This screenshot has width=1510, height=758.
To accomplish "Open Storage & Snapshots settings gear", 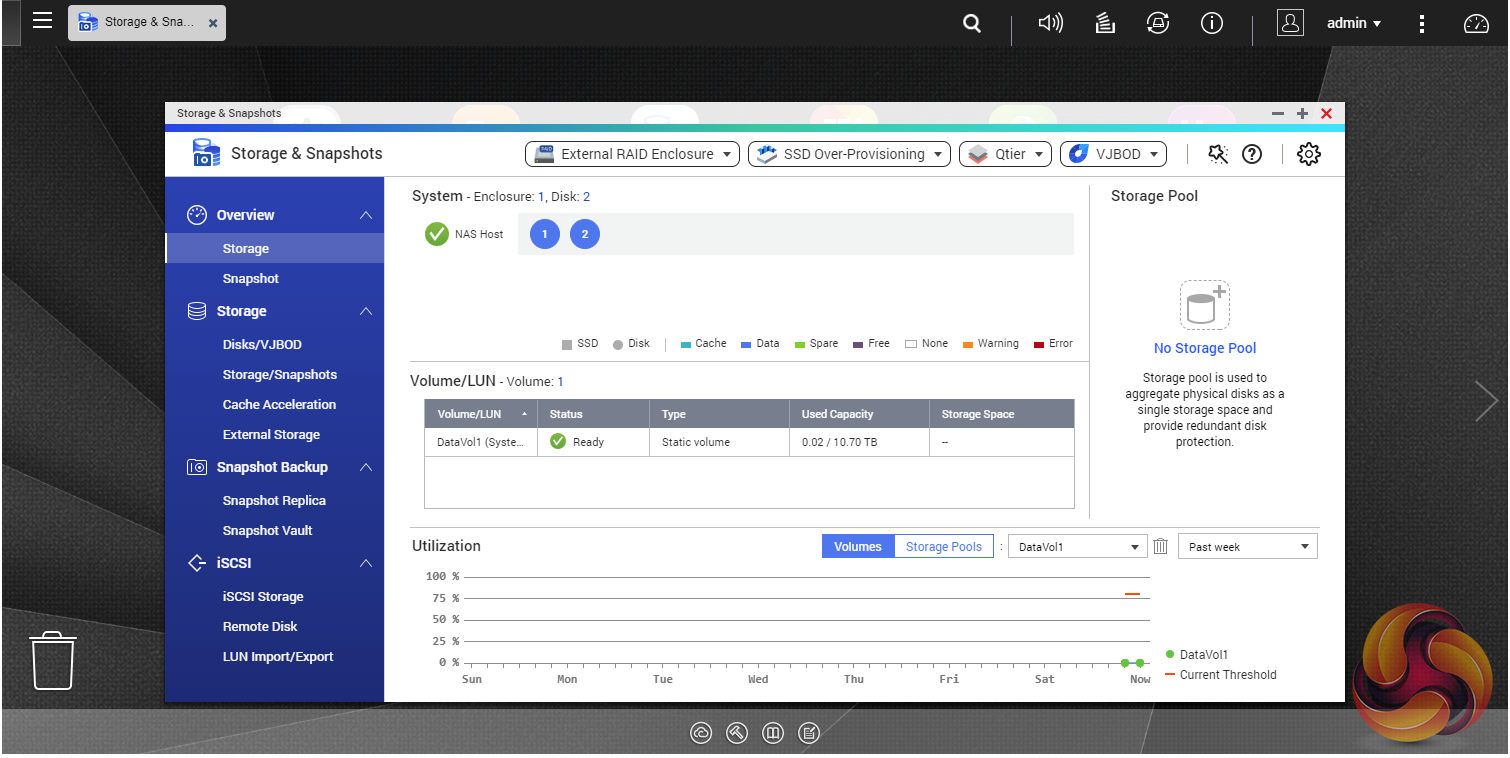I will (x=1308, y=154).
